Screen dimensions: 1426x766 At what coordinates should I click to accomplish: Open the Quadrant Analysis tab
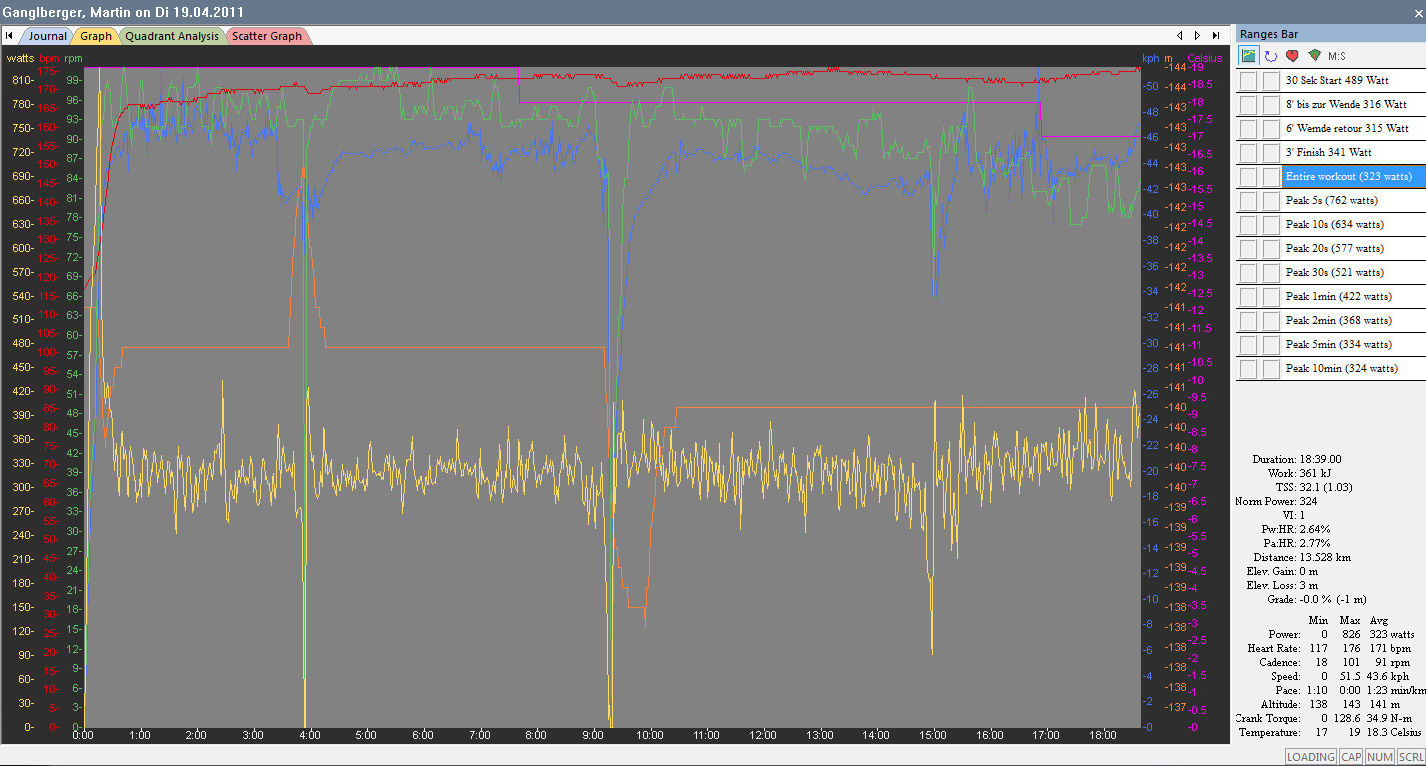(171, 36)
